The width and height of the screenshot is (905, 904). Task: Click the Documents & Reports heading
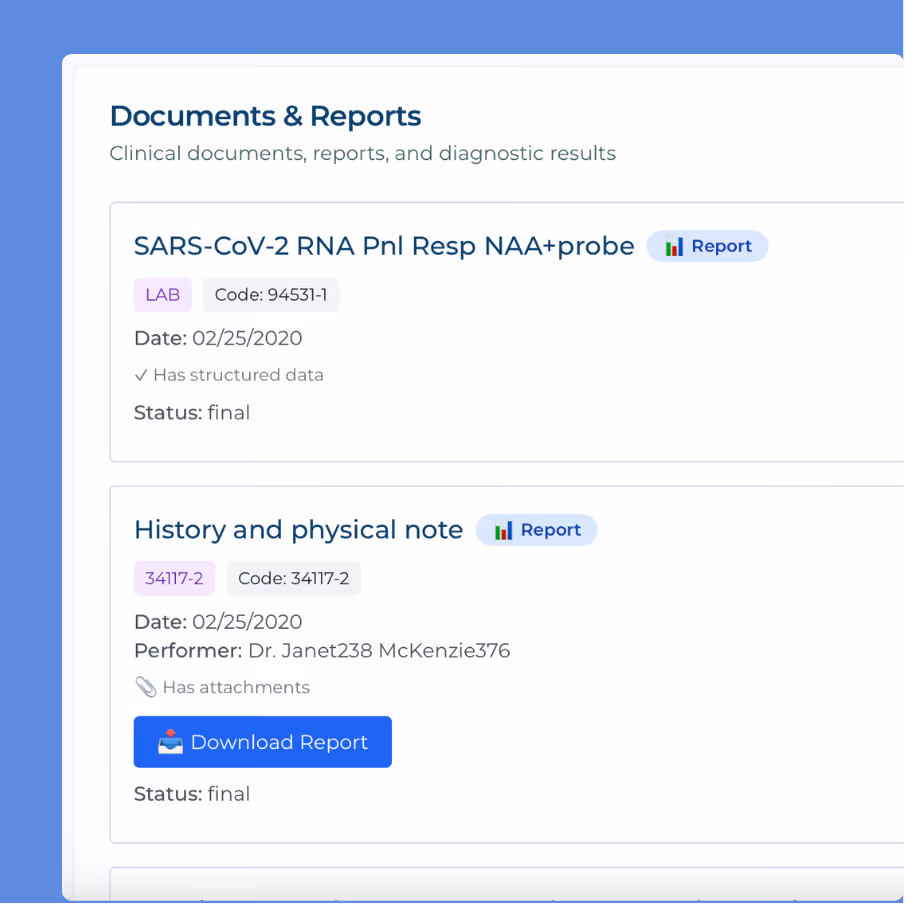click(265, 116)
